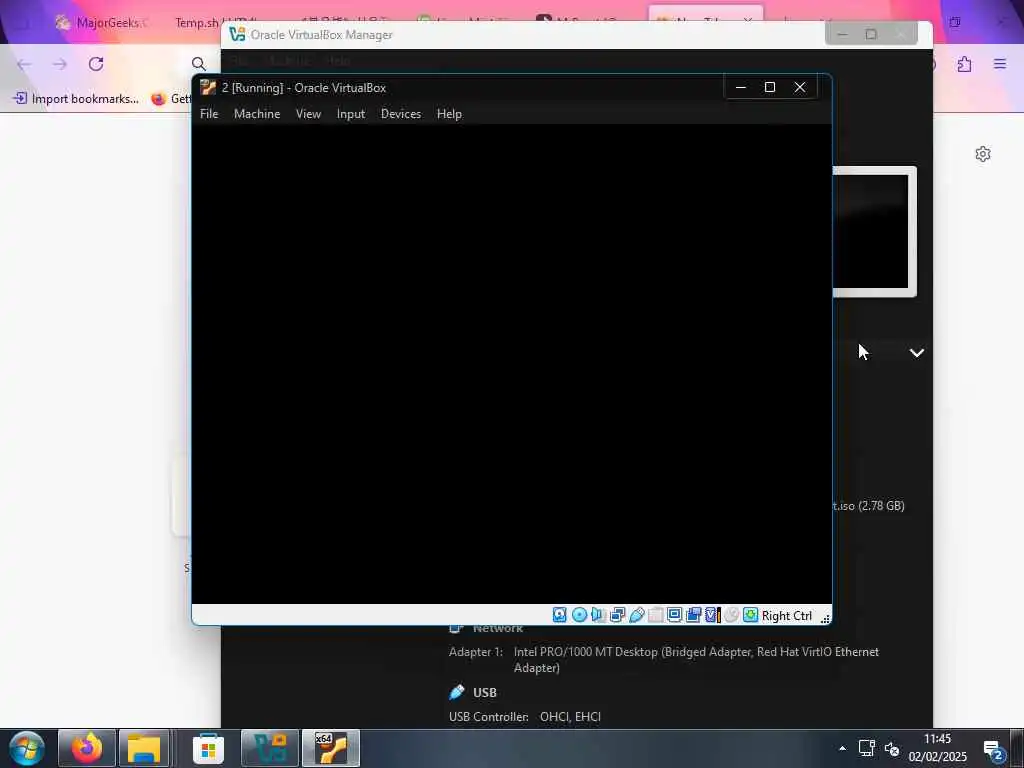Switch to MajorGeeks browser tab
Viewport: 1024px width, 768px height.
tap(103, 23)
